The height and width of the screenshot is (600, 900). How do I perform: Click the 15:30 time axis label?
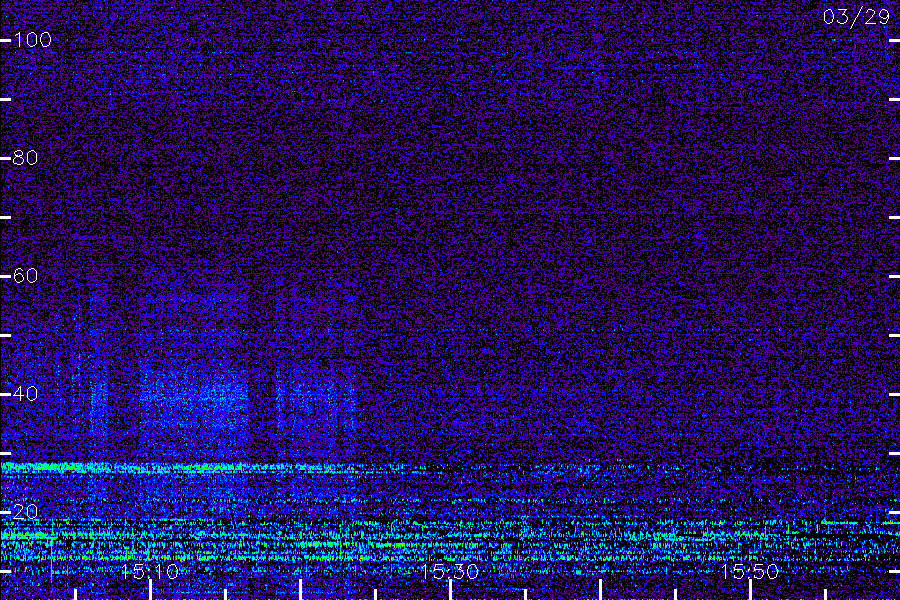[x=449, y=571]
